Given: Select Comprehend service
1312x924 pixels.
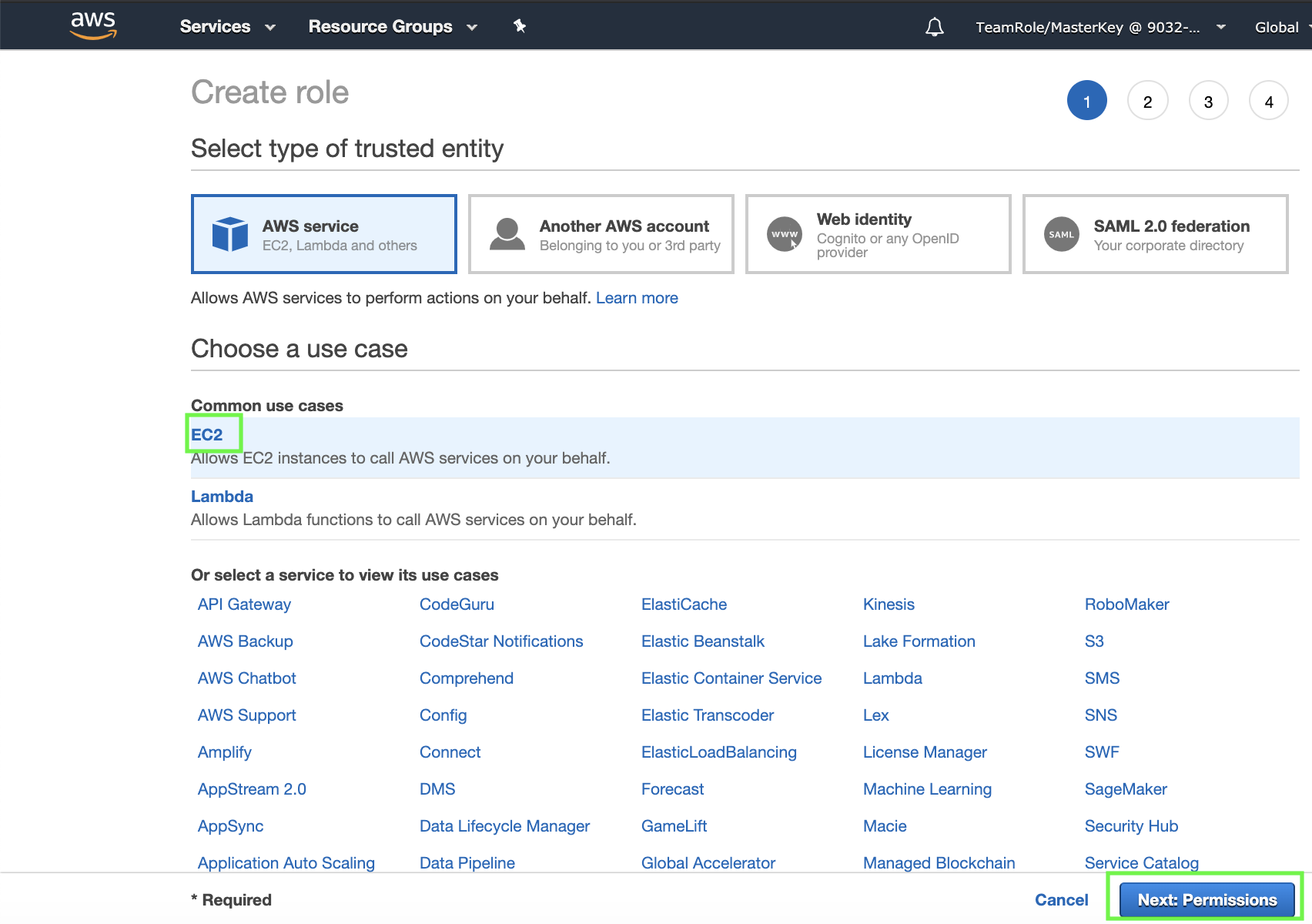Looking at the screenshot, I should point(467,678).
